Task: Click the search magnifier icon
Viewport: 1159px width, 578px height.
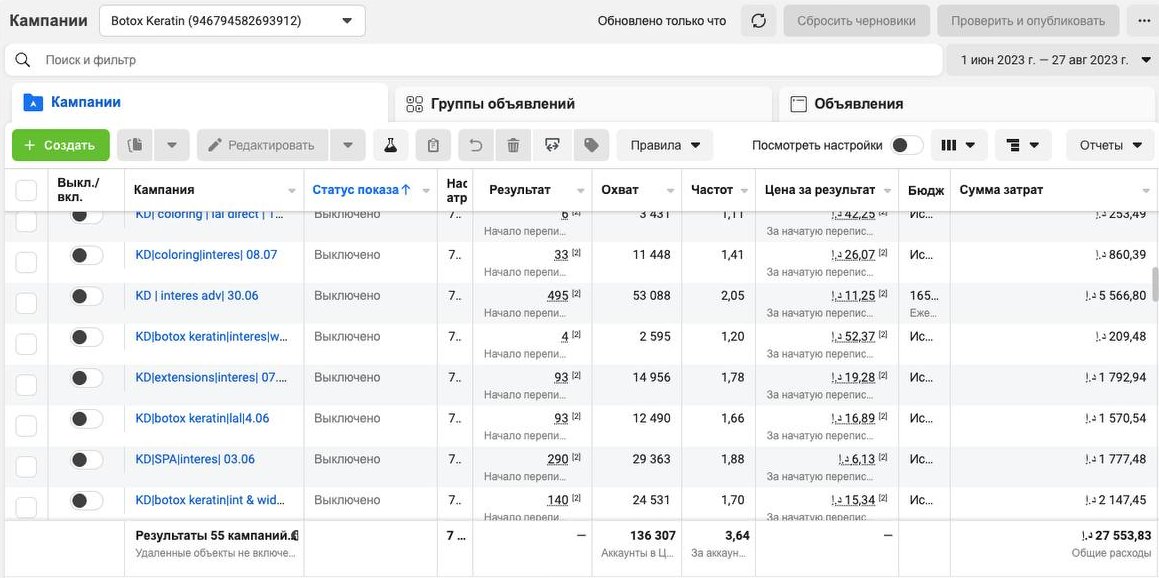Action: click(23, 60)
